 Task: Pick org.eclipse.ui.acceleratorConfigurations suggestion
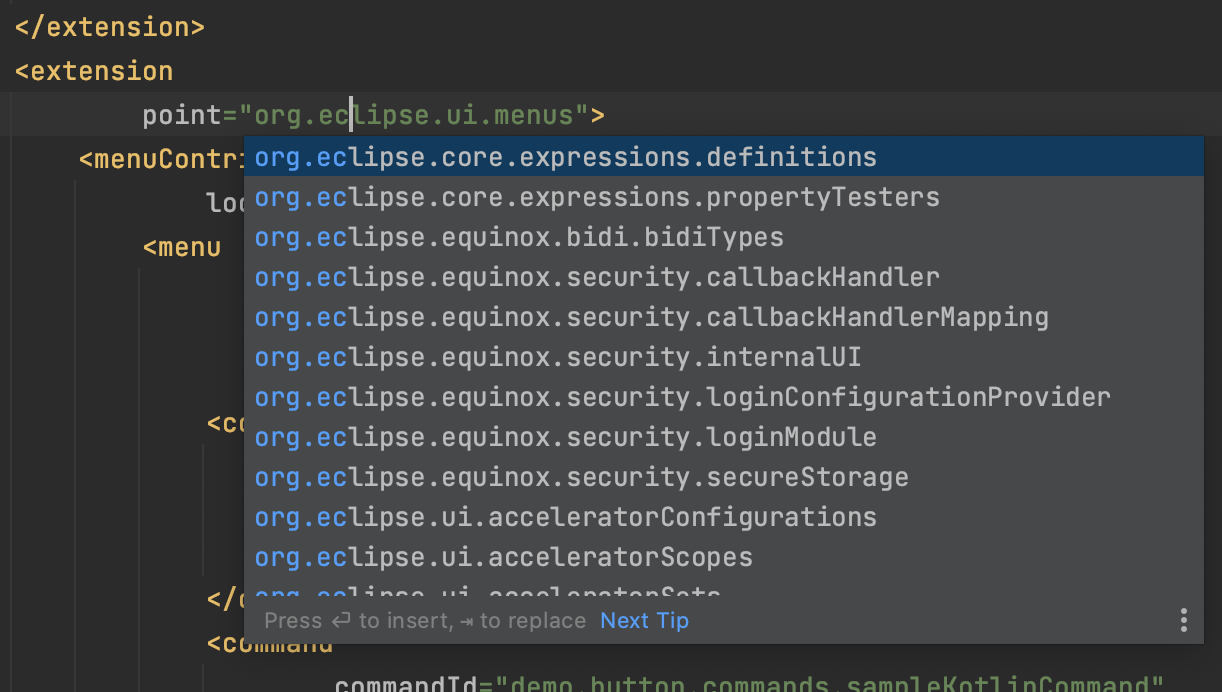(x=565, y=517)
